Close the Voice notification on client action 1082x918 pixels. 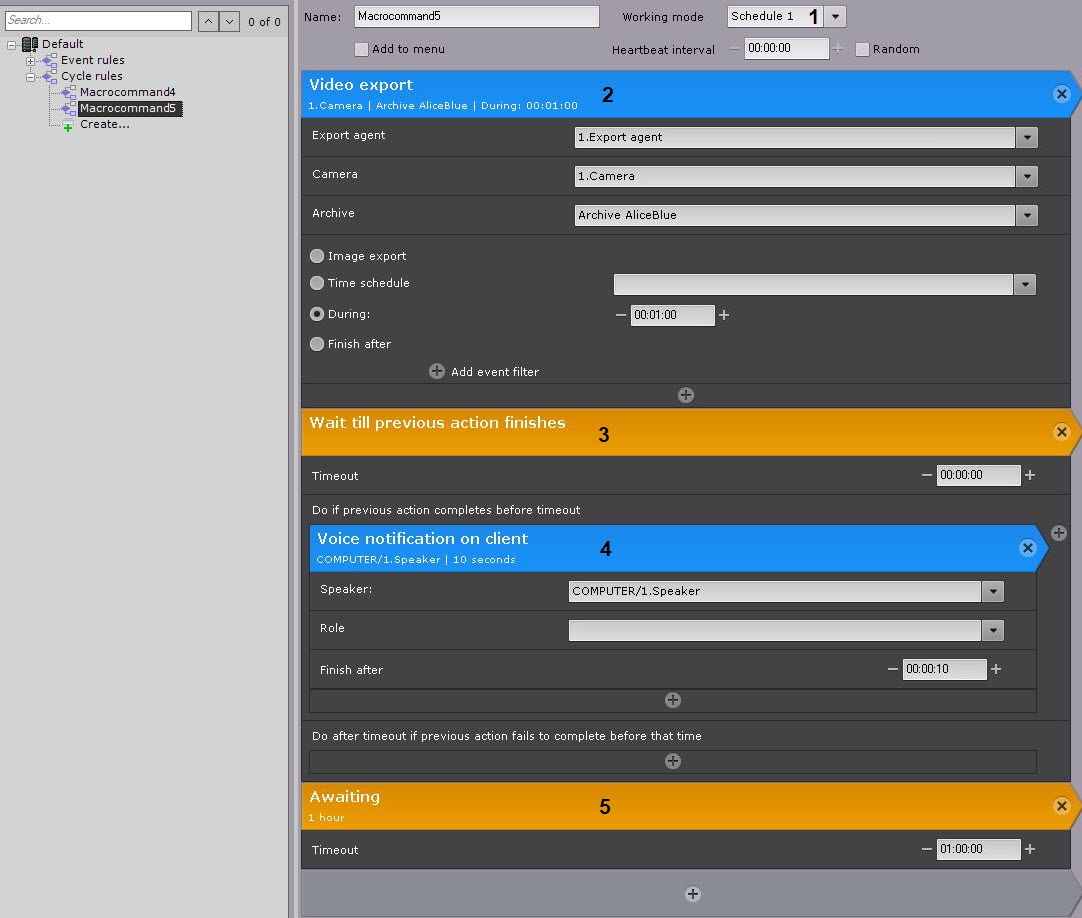point(1027,548)
